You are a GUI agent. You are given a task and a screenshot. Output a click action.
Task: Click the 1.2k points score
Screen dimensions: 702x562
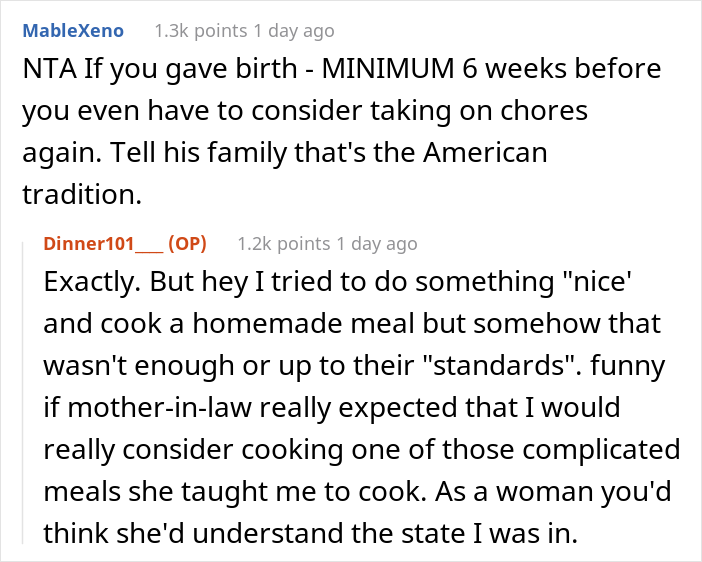[283, 244]
